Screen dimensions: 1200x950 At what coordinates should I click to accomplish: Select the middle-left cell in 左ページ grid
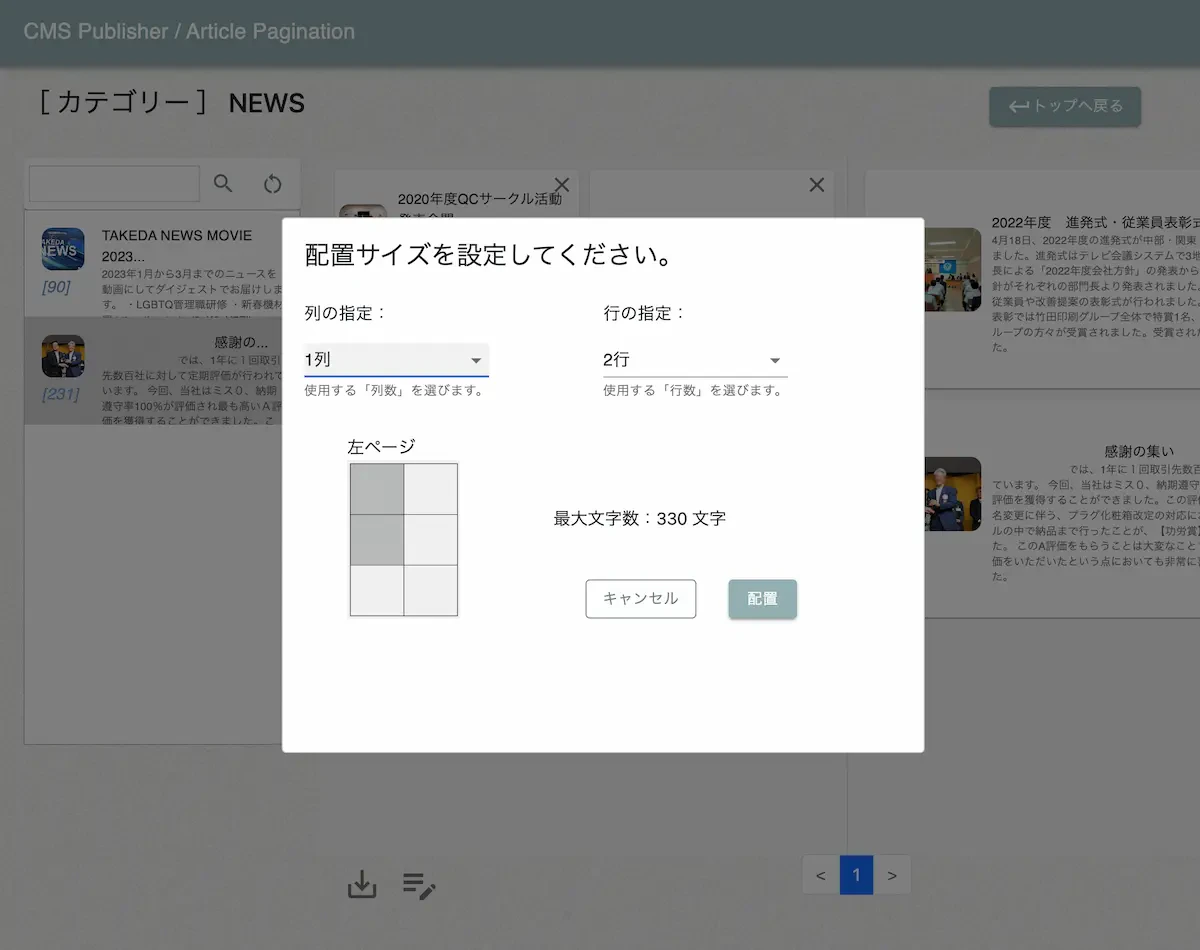click(x=376, y=540)
